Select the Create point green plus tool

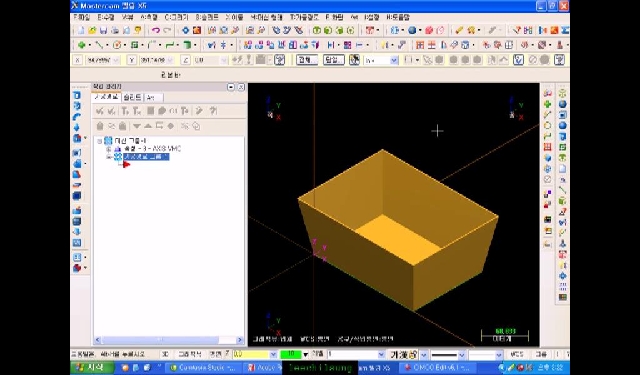82,45
